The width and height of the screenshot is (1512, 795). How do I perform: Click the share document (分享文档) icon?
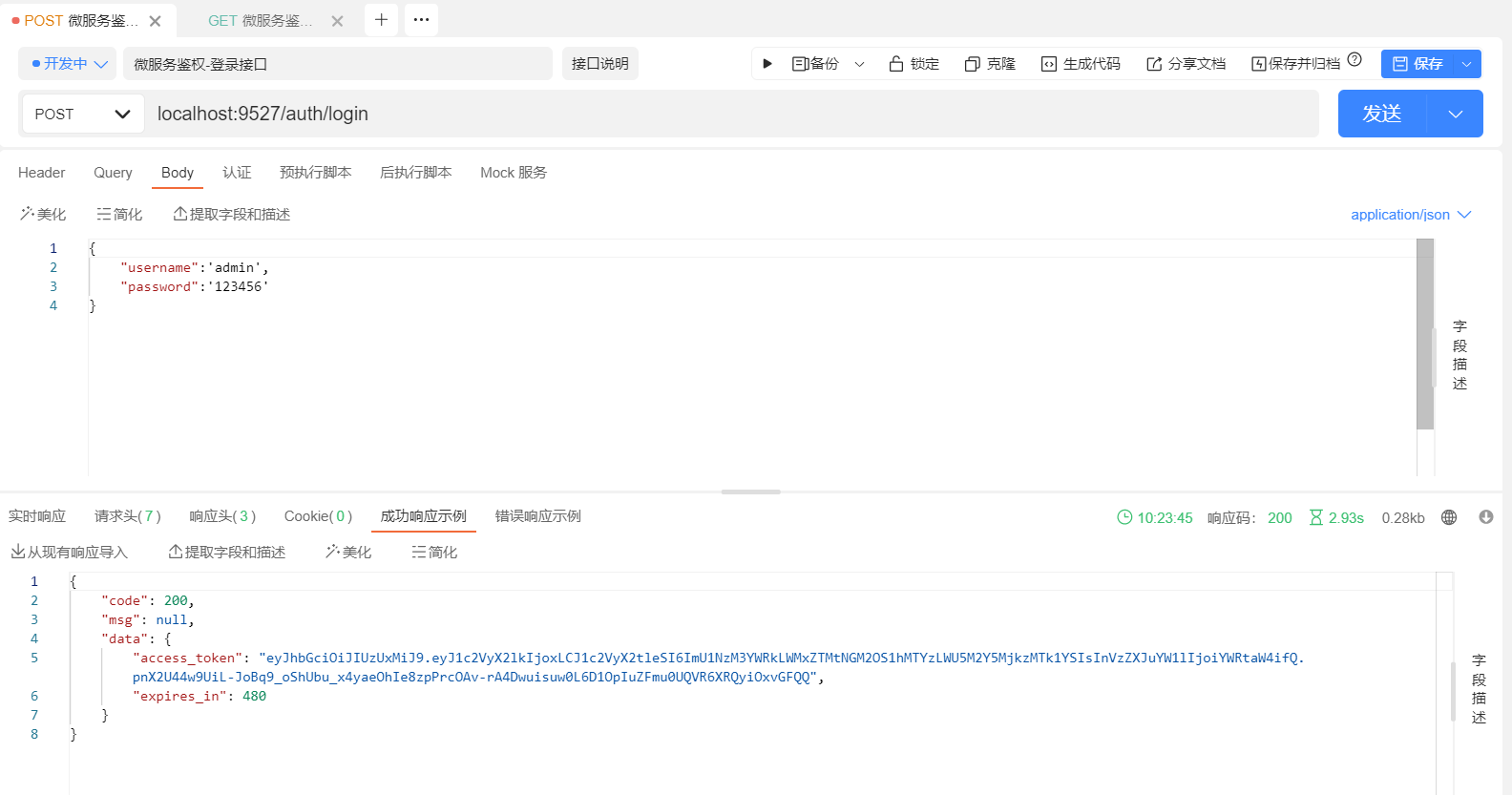pos(1154,64)
